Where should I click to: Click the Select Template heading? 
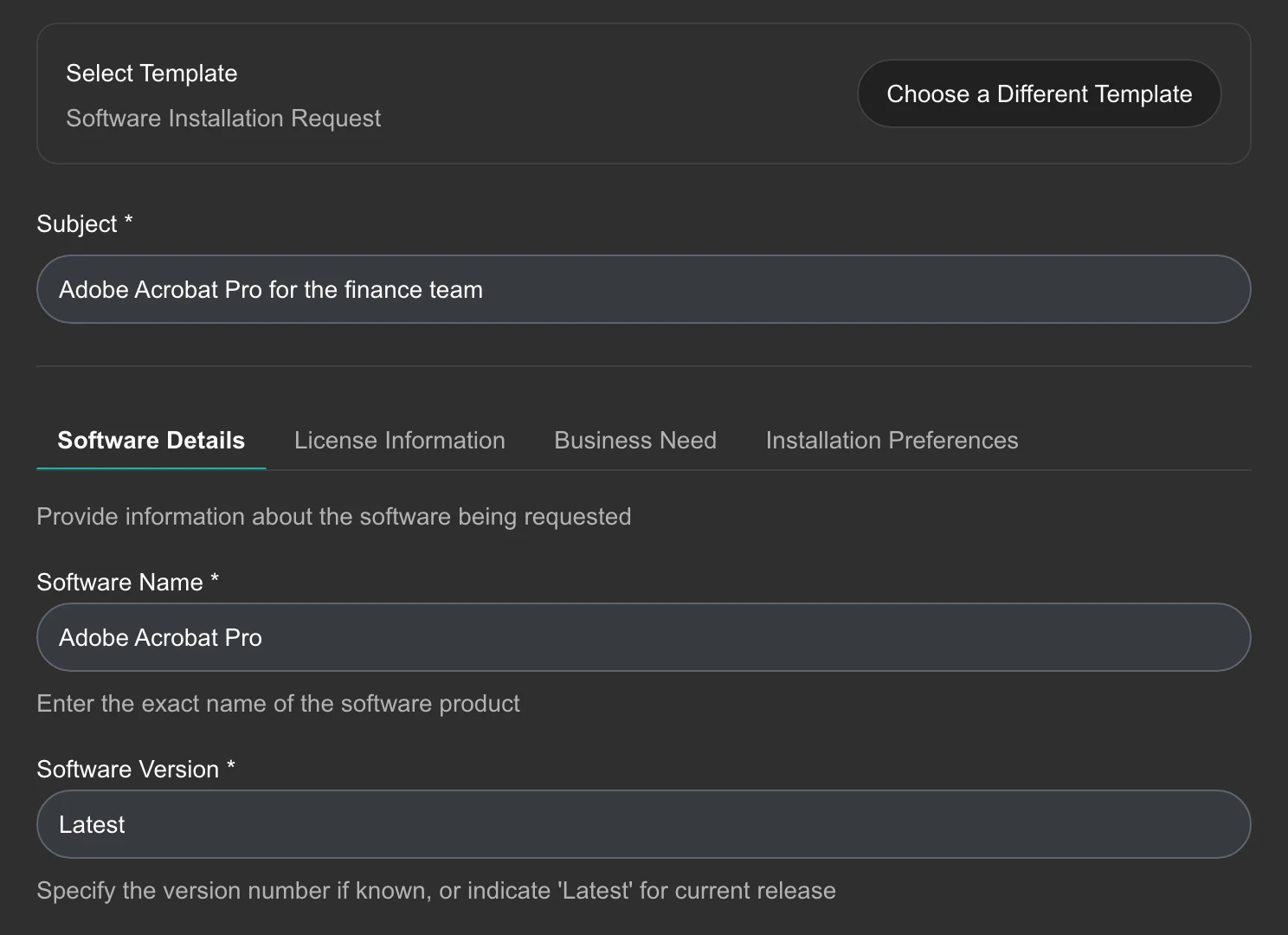151,74
